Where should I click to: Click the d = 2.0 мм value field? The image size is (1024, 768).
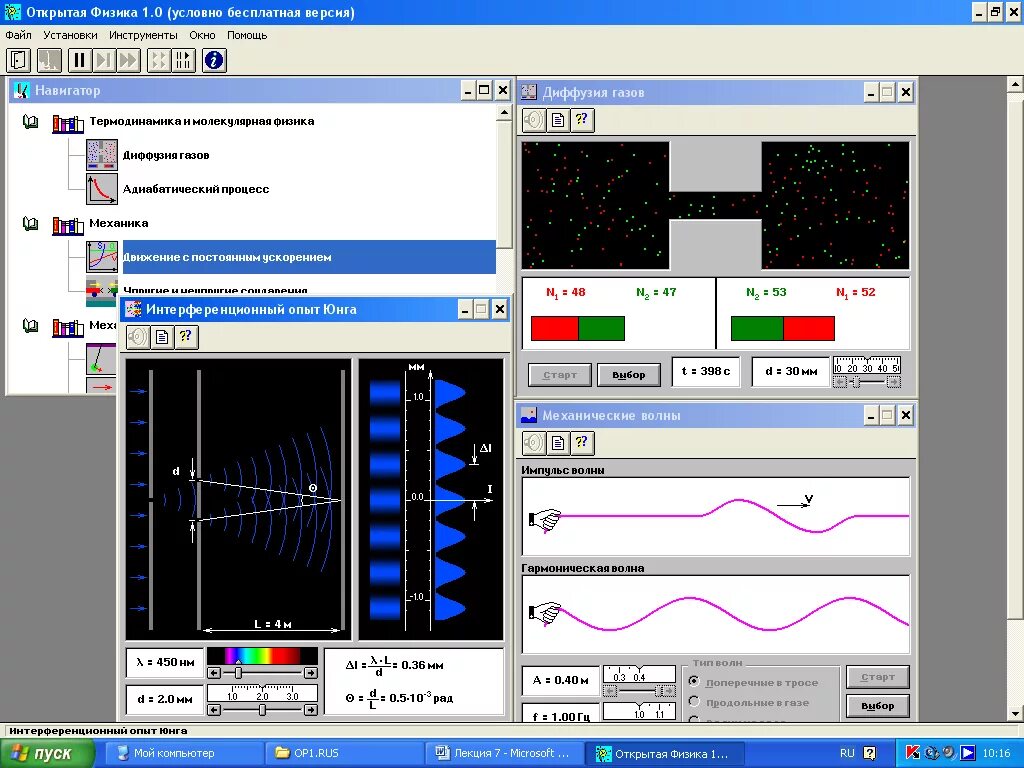pos(165,699)
